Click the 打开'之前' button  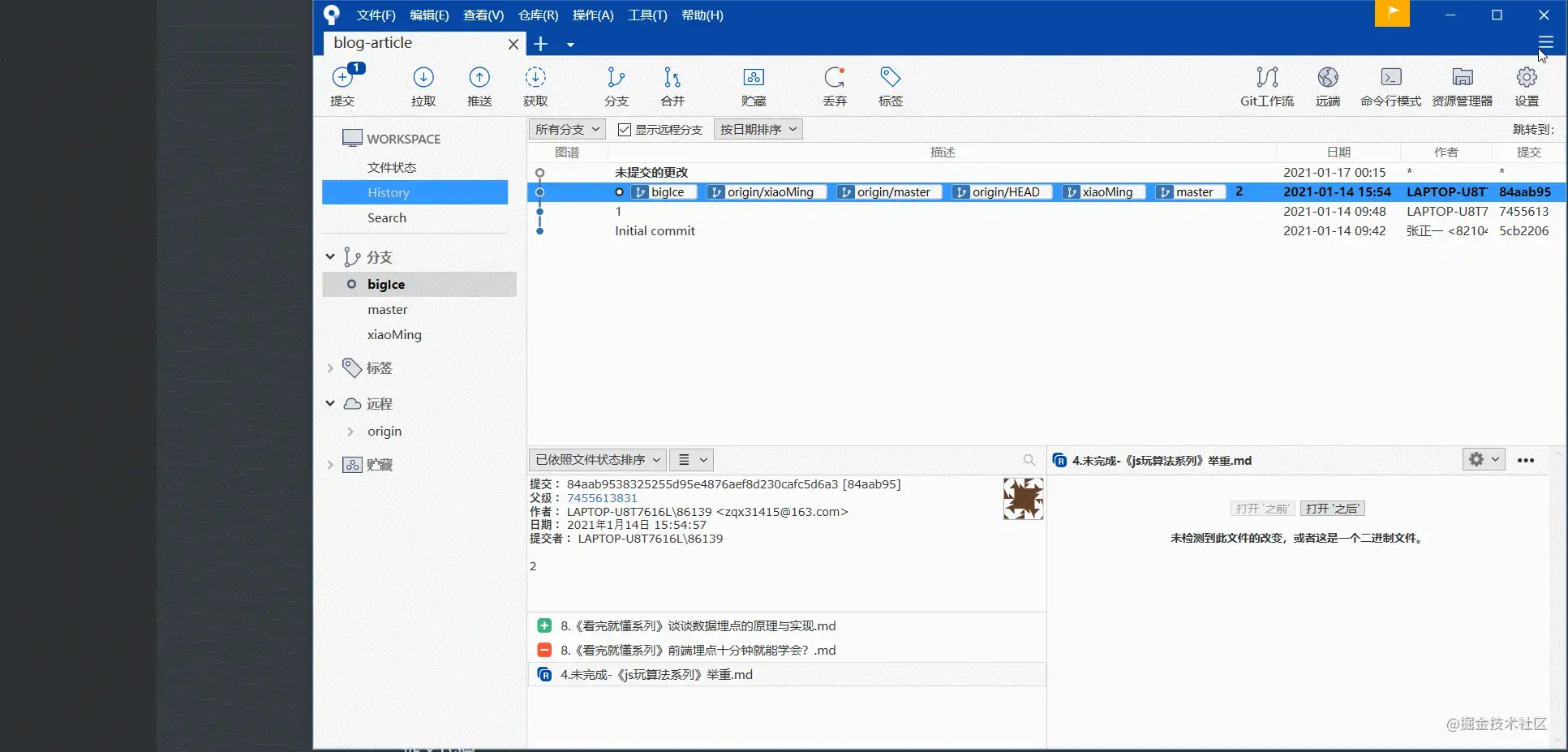(1262, 509)
